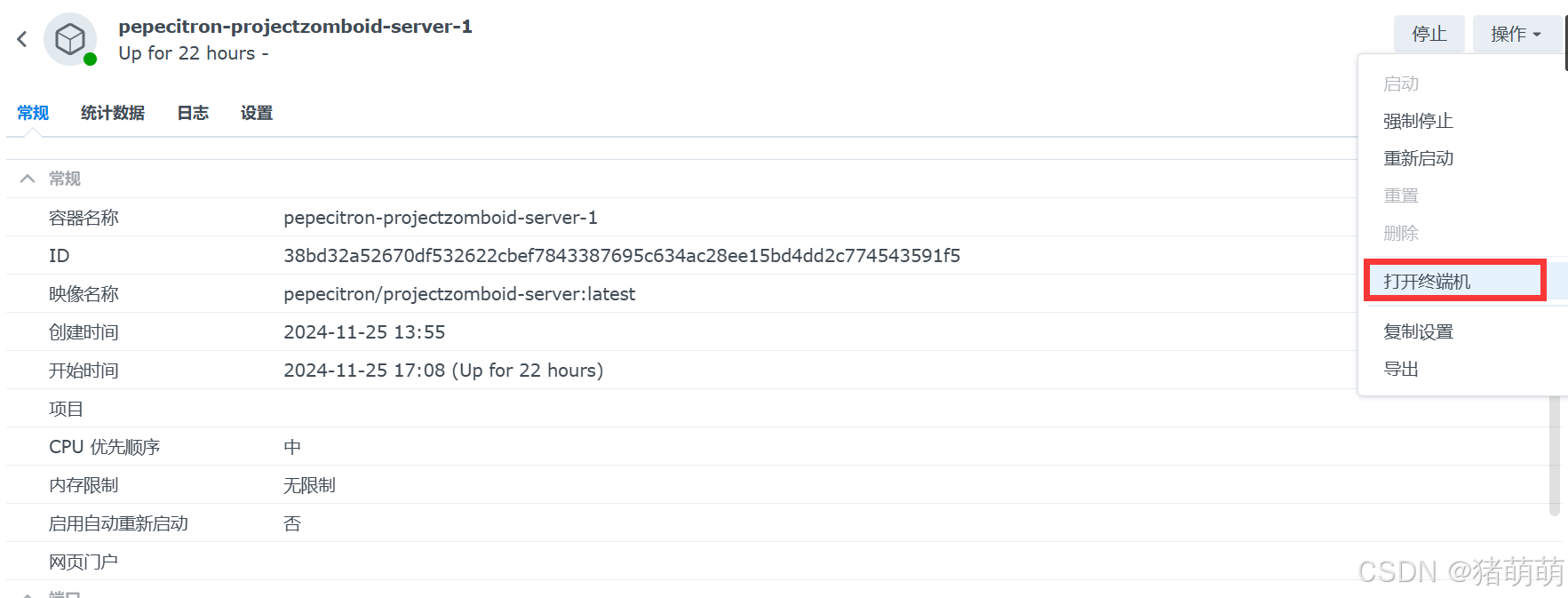Click the container title pepecitron-projectzomboid-server-1
Screen dimensions: 1568x598
point(295,27)
